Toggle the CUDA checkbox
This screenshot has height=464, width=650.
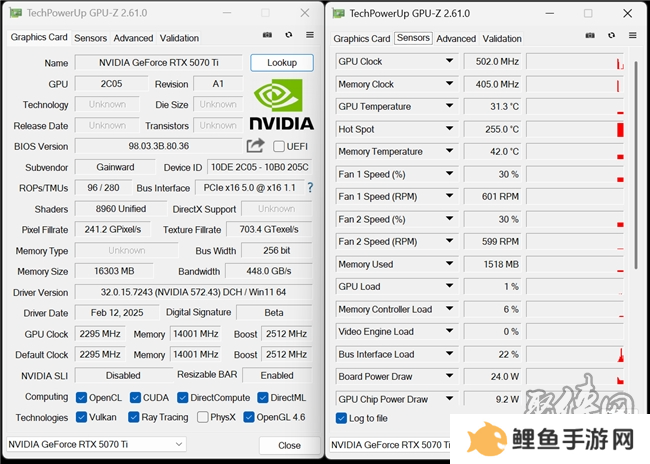click(x=135, y=398)
